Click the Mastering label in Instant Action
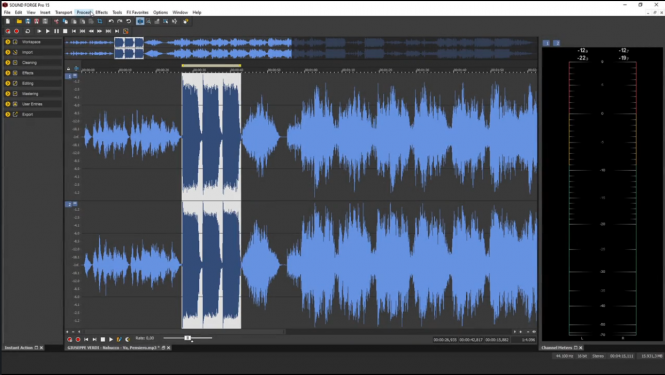Image resolution: width=665 pixels, height=375 pixels. click(30, 94)
